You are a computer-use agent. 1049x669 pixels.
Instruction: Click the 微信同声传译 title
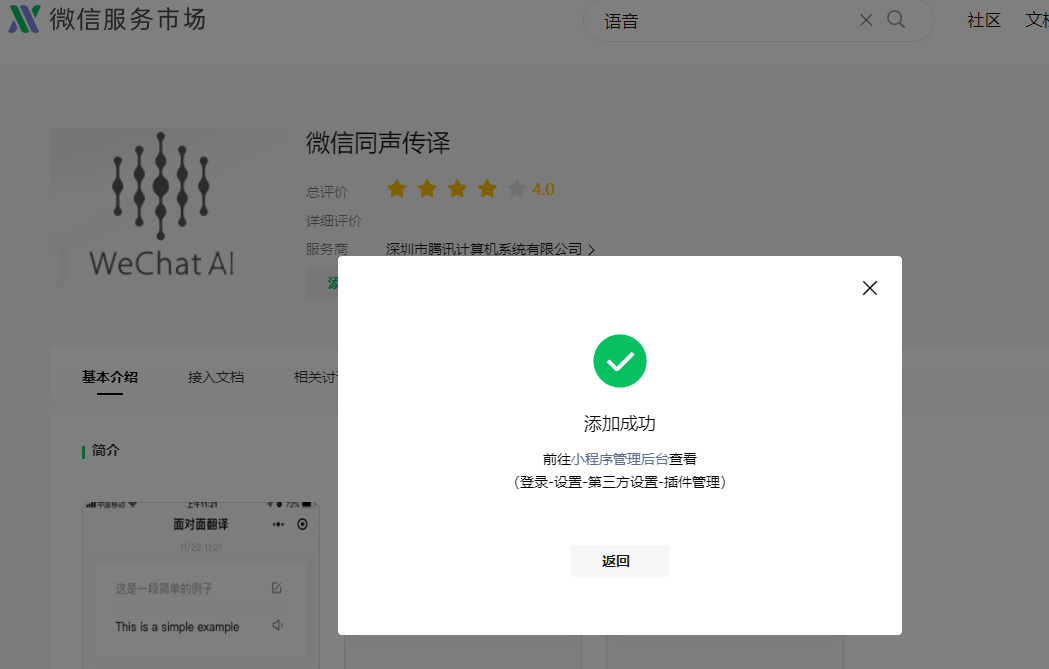click(378, 143)
